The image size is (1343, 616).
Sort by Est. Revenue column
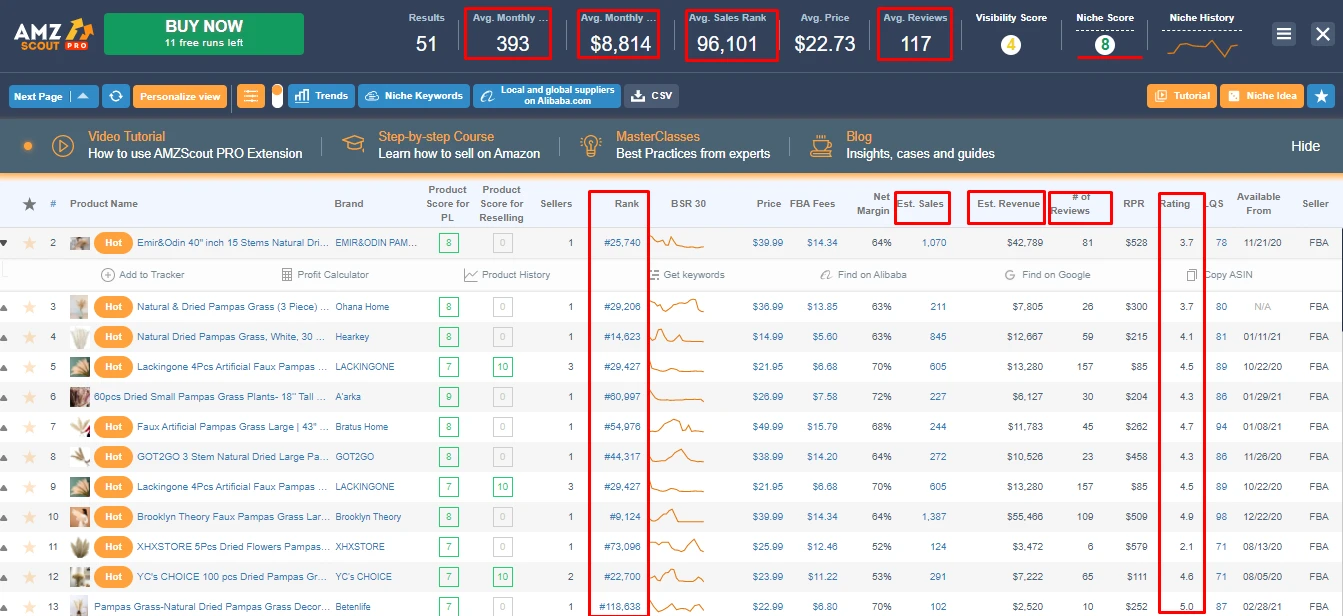(x=1008, y=204)
